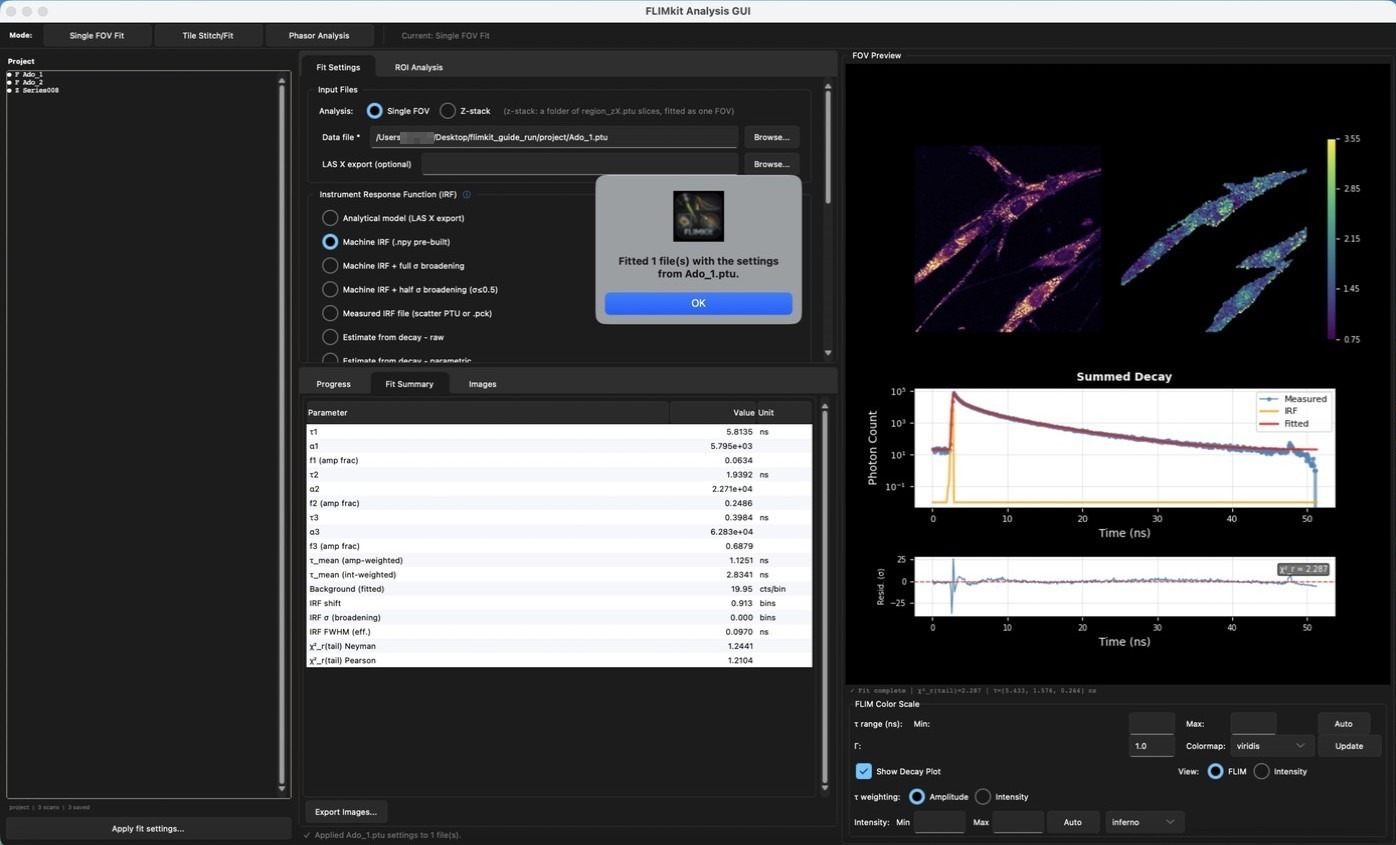Select Estimate from decay - raw option
The image size is (1396, 845).
(330, 337)
